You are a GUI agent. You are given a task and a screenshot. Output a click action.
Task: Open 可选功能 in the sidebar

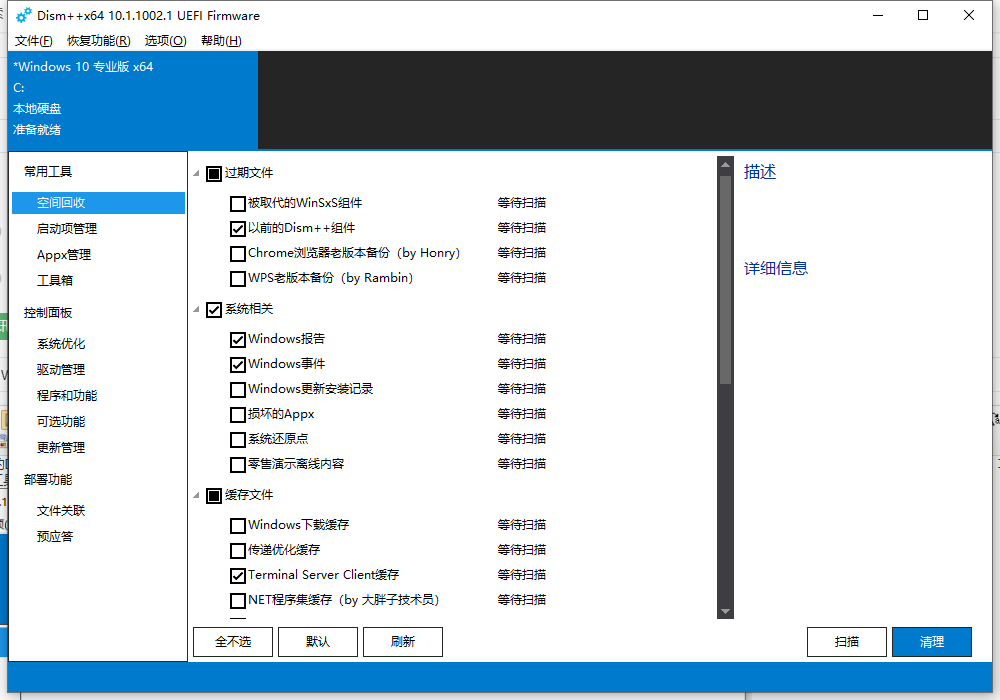(x=61, y=421)
